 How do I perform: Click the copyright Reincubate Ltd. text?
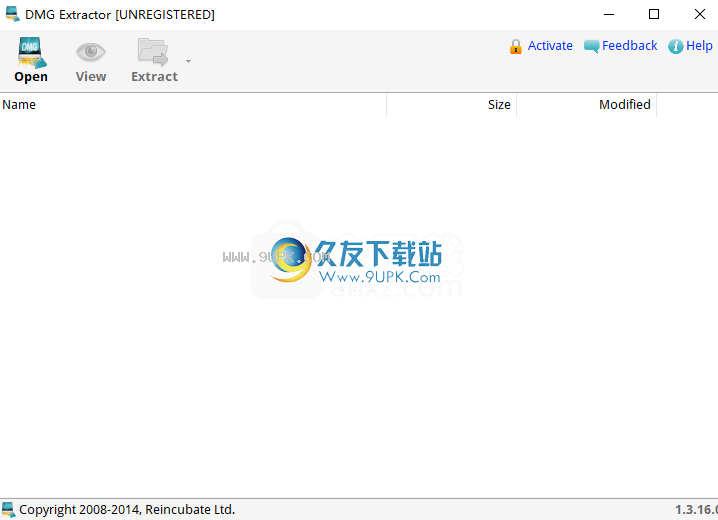tap(127, 509)
